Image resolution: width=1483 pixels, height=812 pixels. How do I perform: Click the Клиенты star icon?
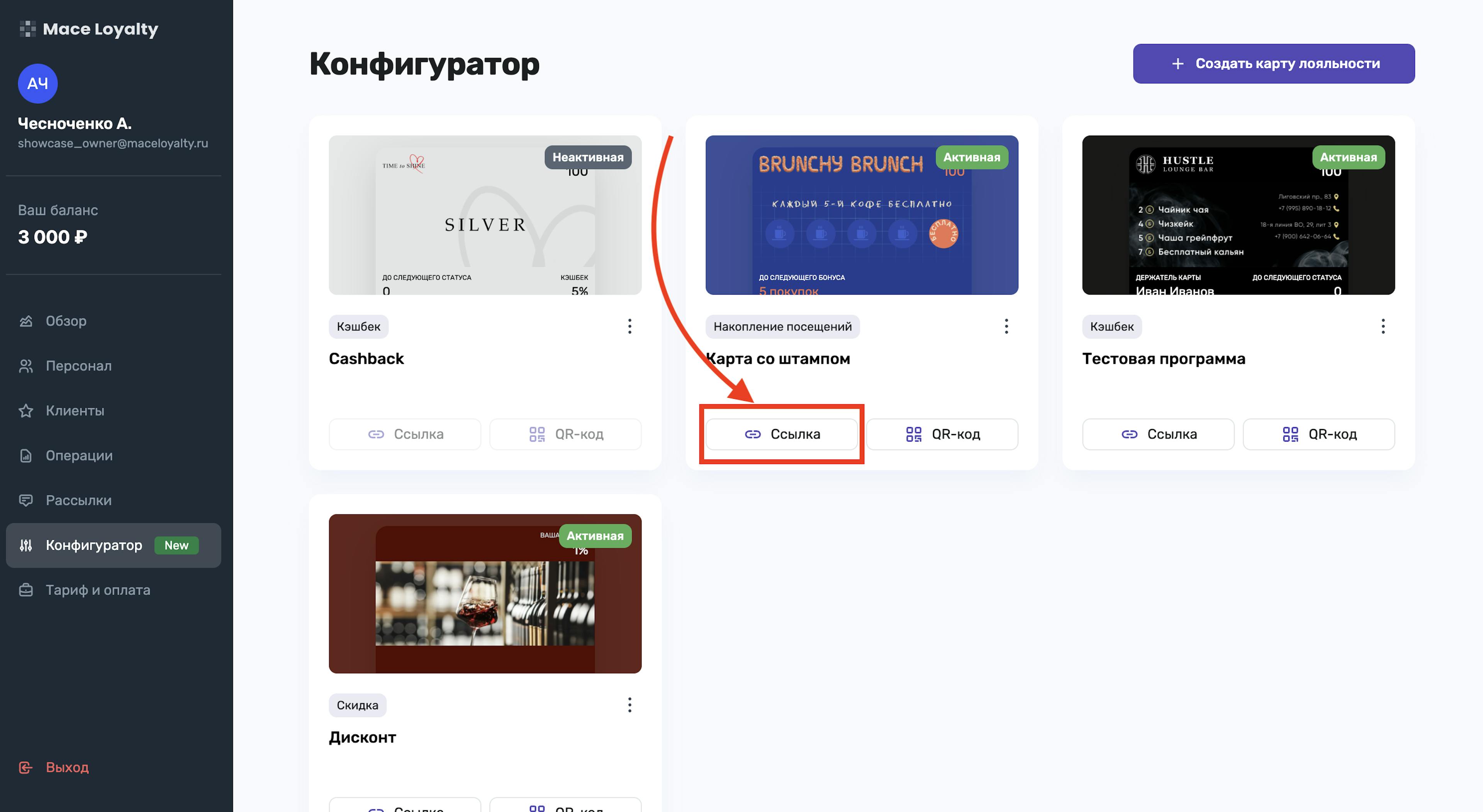[26, 410]
